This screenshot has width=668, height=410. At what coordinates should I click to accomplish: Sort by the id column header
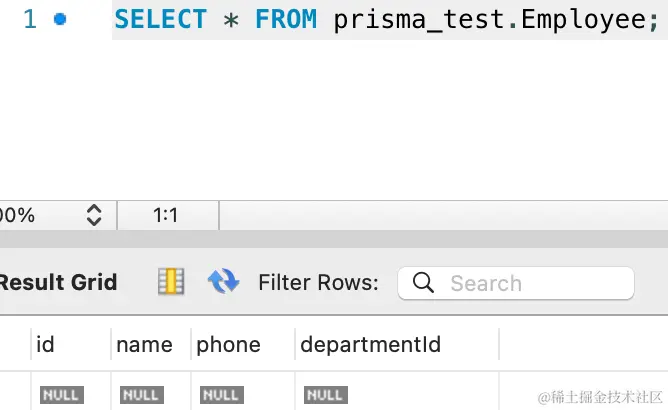[x=45, y=344]
